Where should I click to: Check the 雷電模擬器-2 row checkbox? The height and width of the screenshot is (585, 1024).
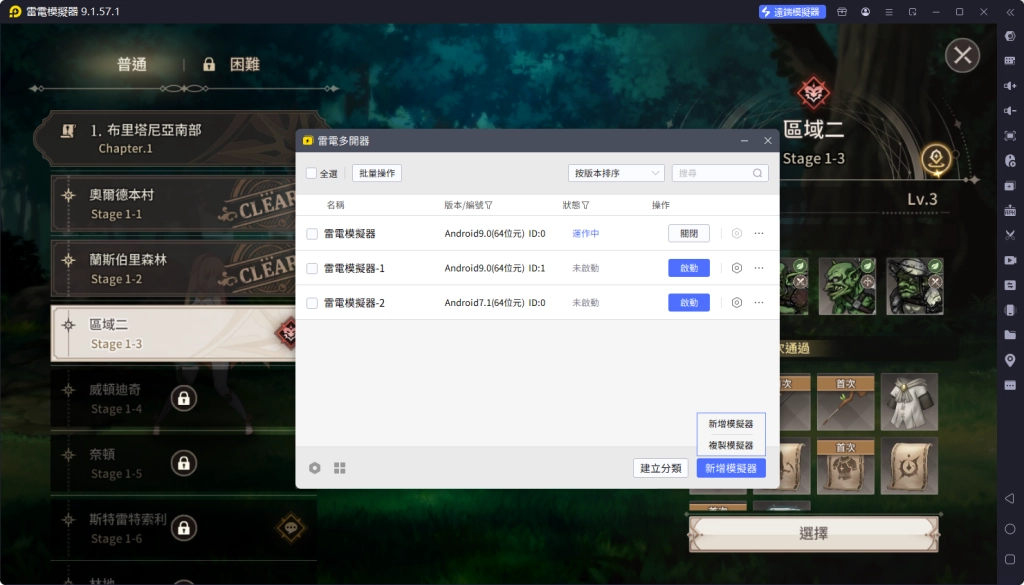click(x=312, y=303)
